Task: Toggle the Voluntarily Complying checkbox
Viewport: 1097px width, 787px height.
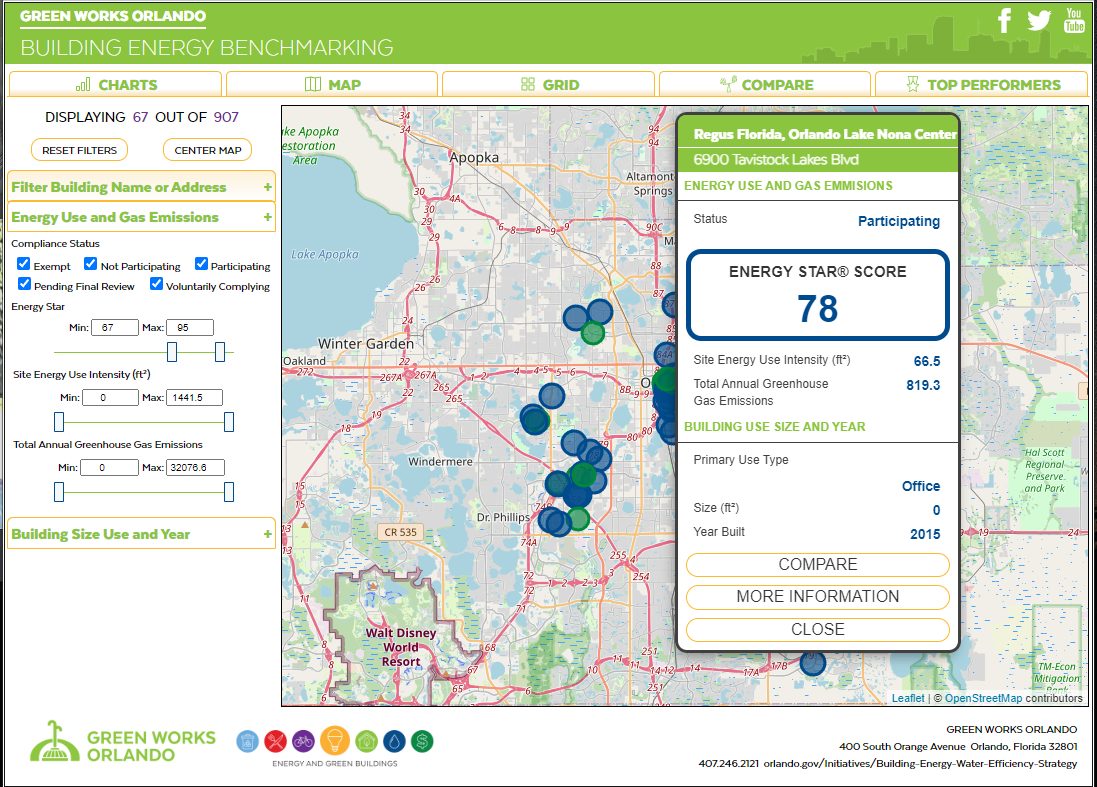Action: pyautogui.click(x=157, y=284)
